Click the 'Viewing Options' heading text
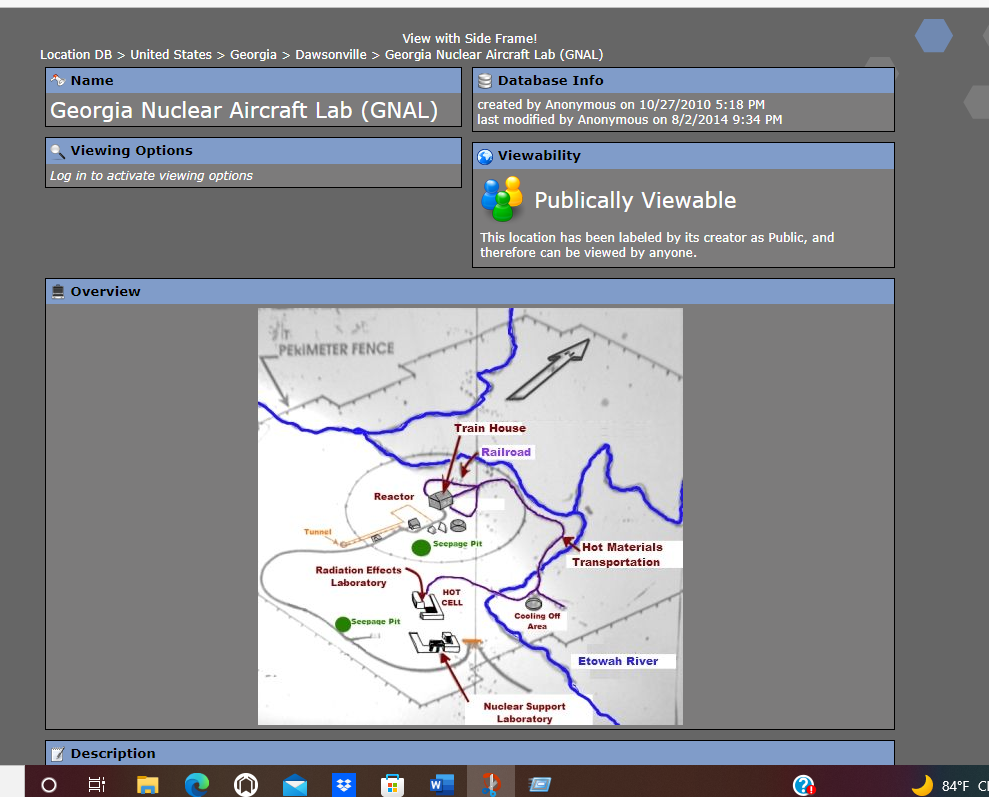Screen dimensions: 989x797 point(132,151)
